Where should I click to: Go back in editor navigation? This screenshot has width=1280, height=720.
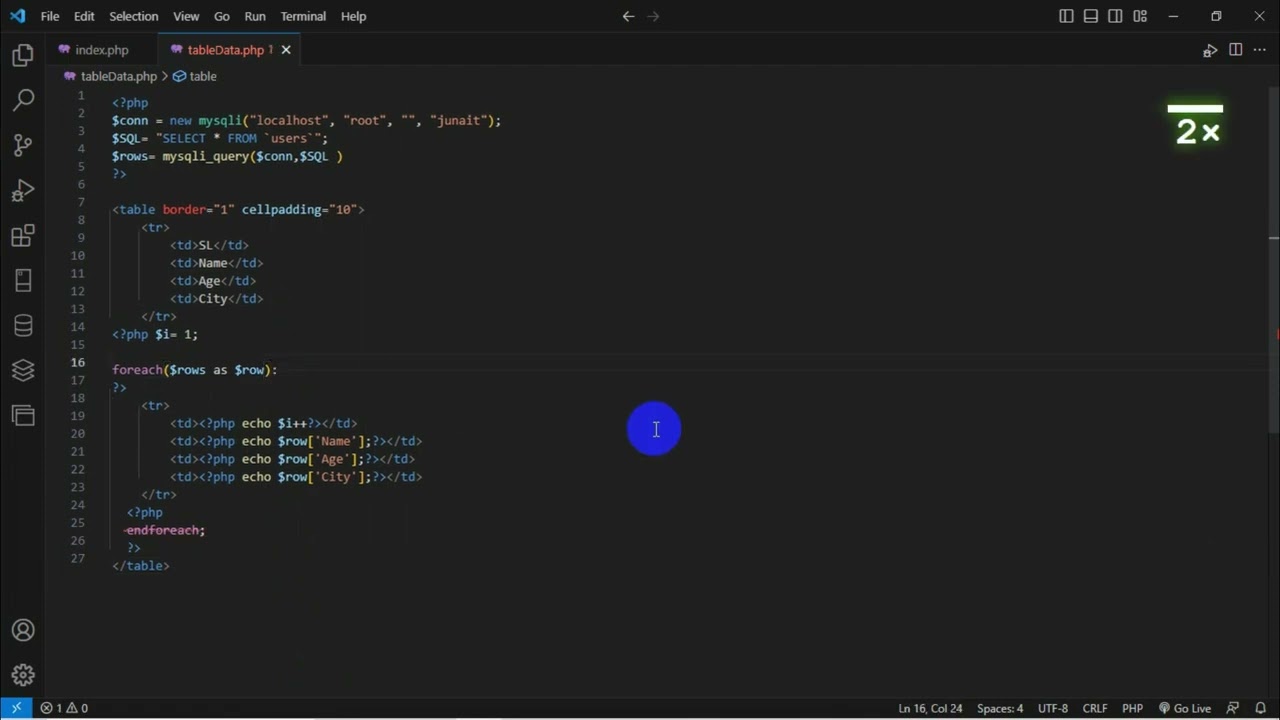click(x=628, y=16)
